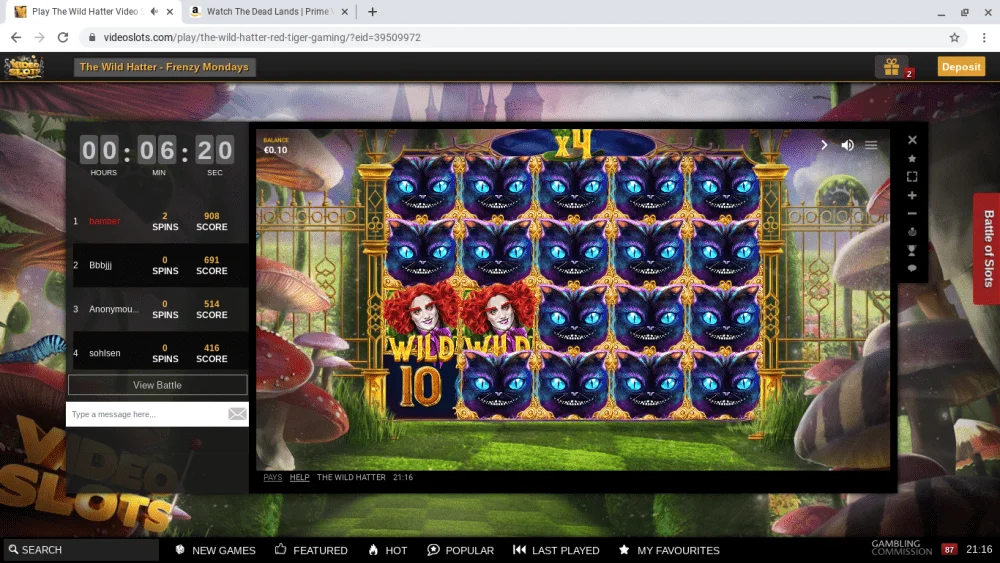Click the address bar URL
The width and height of the screenshot is (1000, 563).
[262, 38]
